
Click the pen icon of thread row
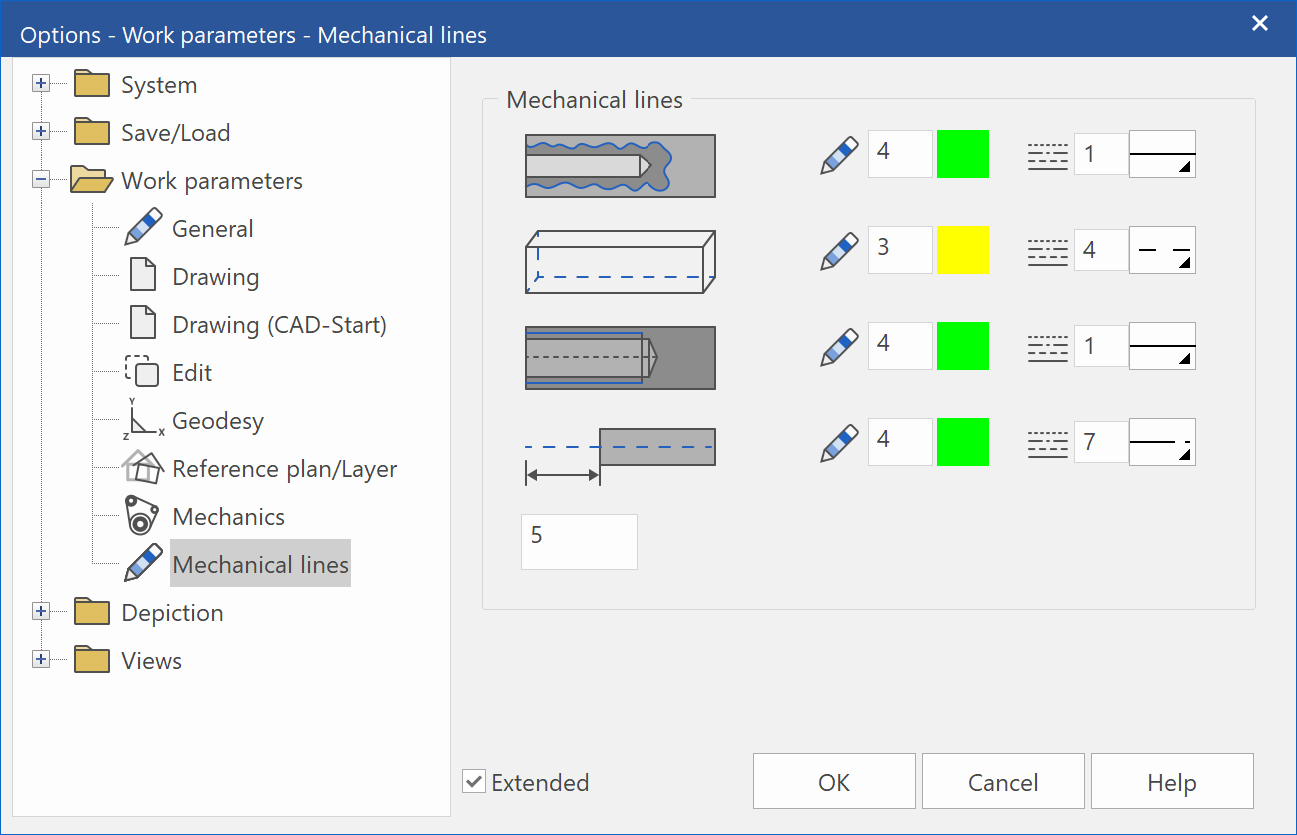(x=839, y=348)
